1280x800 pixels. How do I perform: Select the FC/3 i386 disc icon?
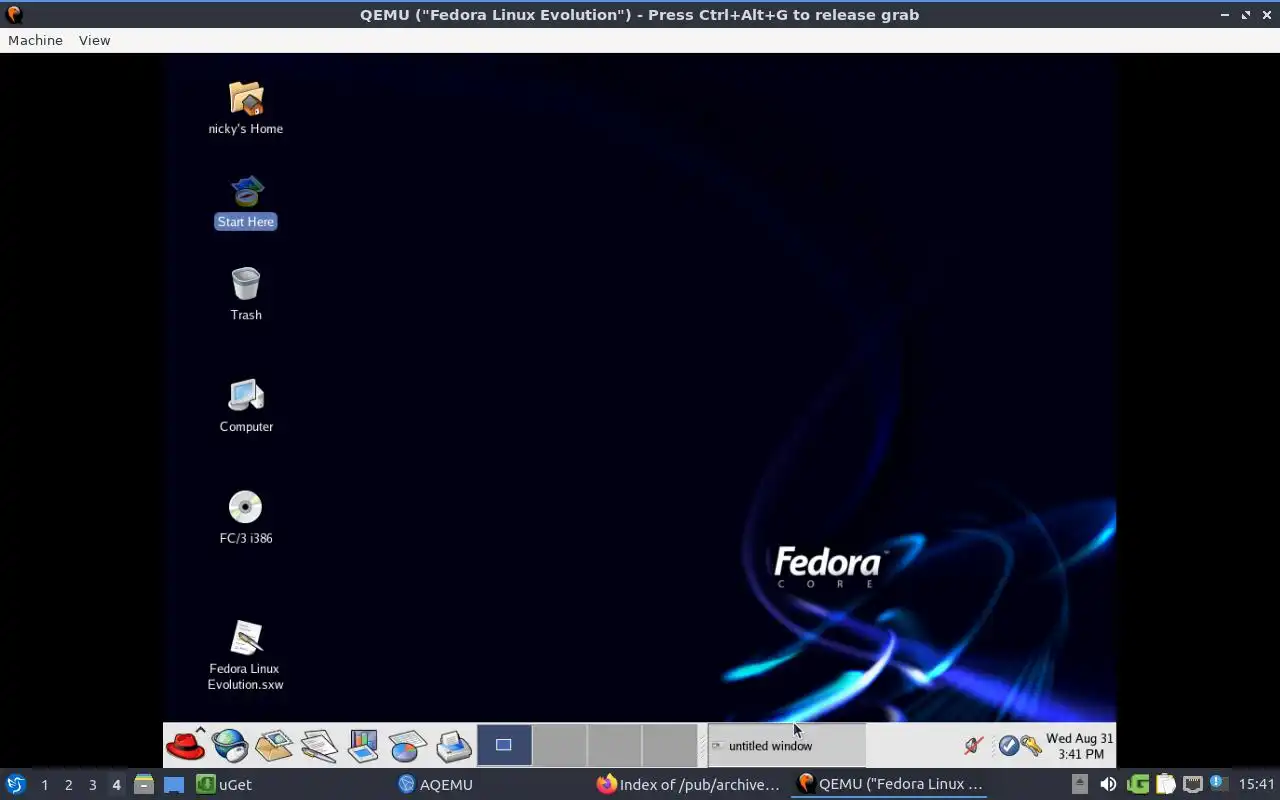pyautogui.click(x=246, y=517)
